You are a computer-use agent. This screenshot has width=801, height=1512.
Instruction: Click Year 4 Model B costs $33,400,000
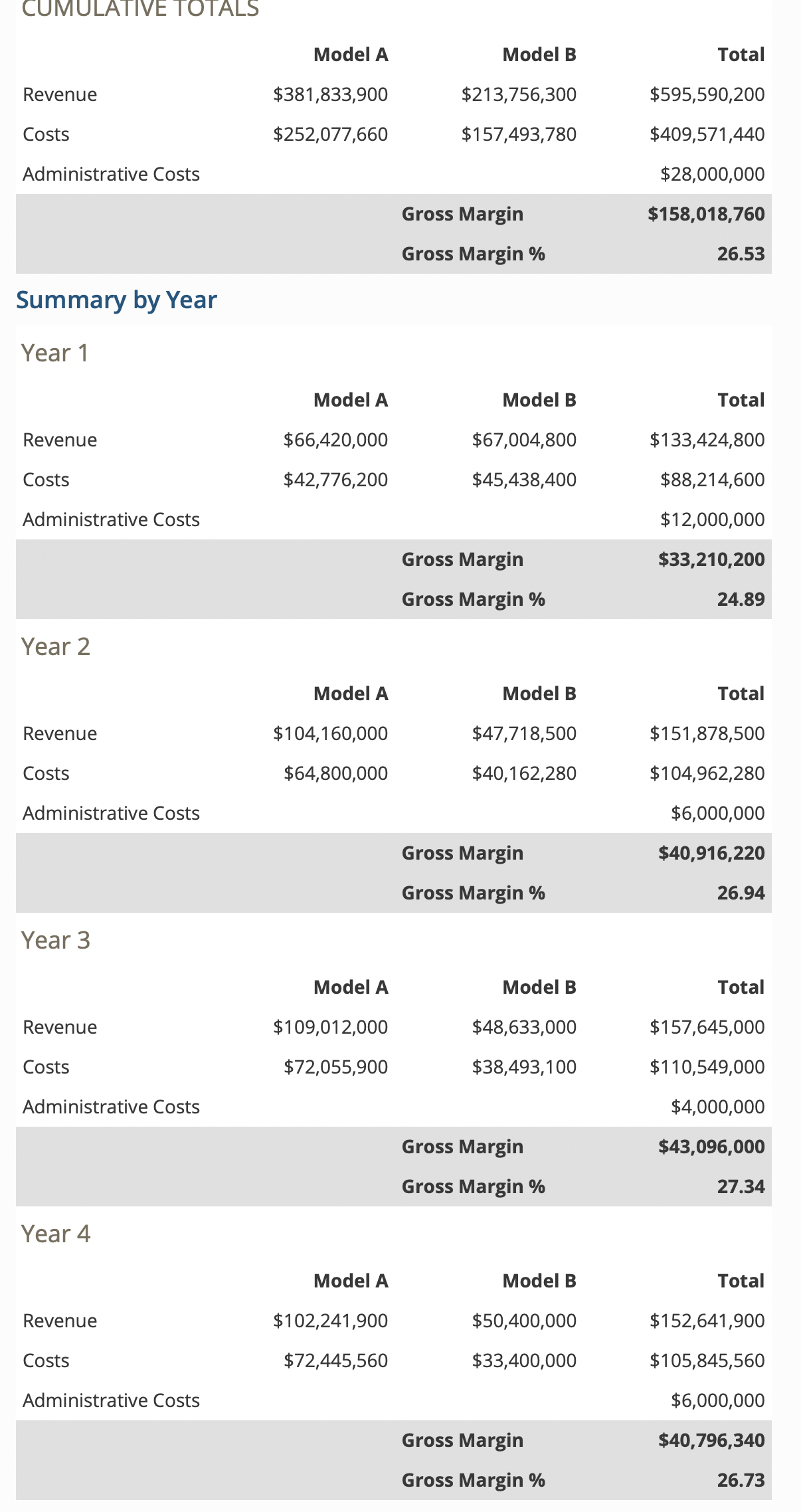[x=525, y=1361]
